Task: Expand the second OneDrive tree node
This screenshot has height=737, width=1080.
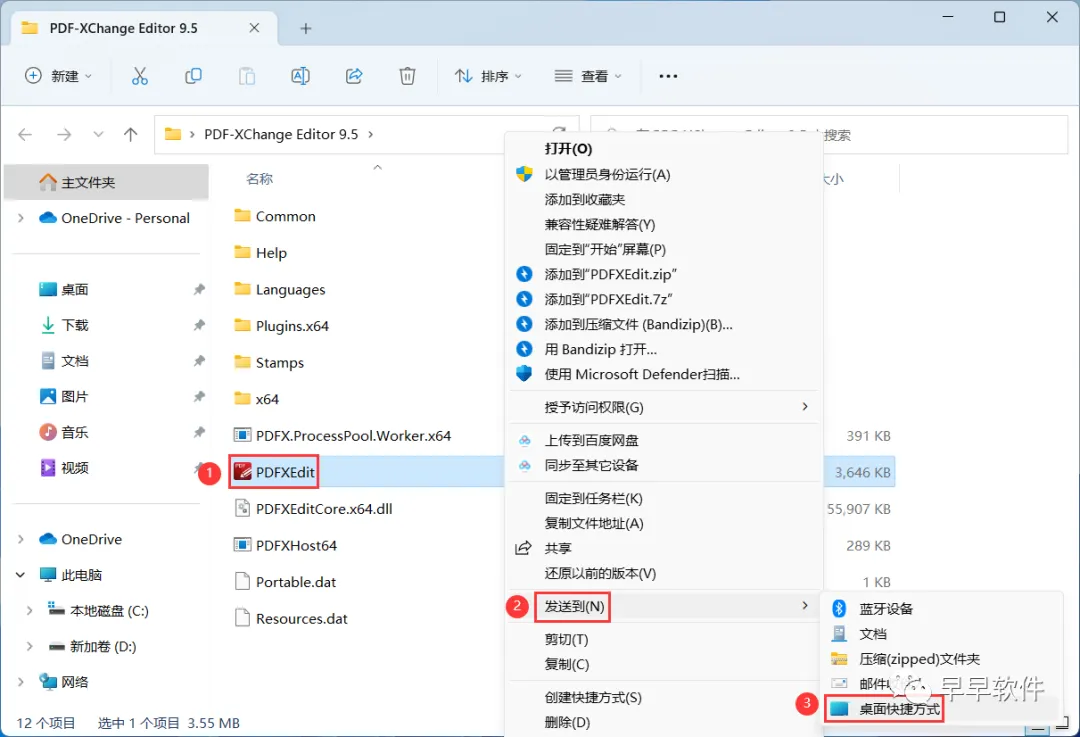Action: point(21,539)
